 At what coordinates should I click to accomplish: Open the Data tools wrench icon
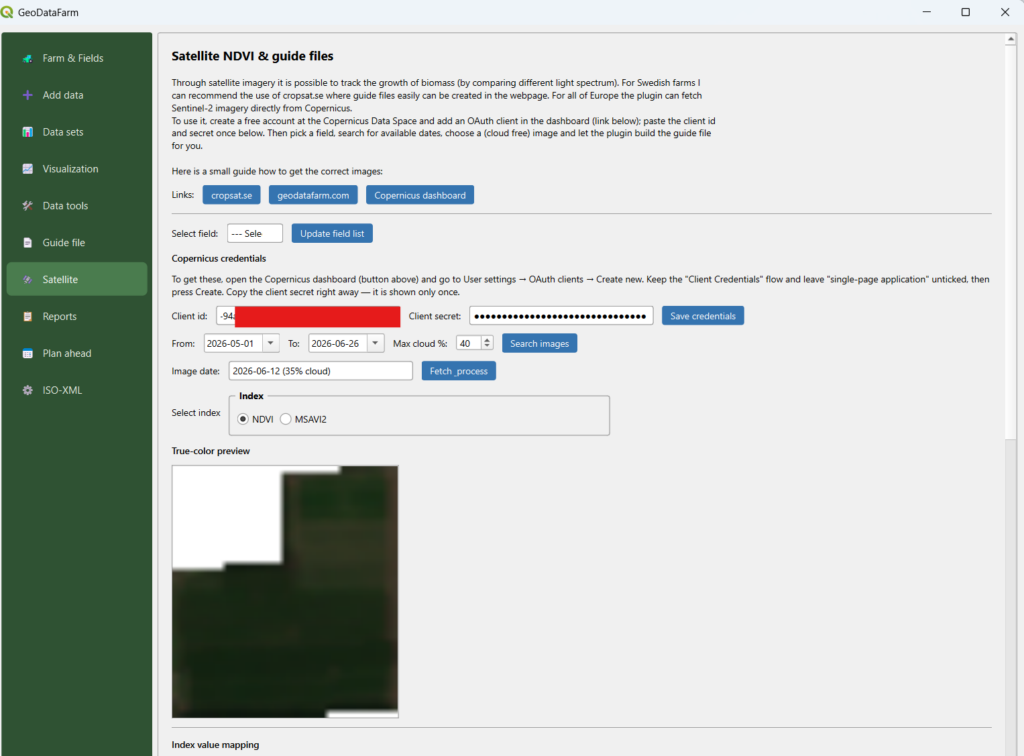point(27,206)
